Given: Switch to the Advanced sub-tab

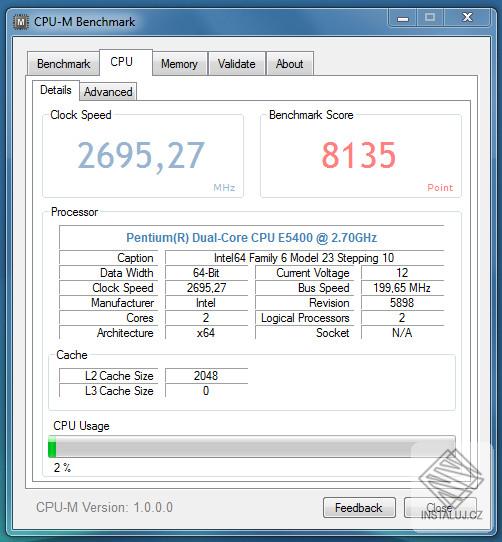Looking at the screenshot, I should [x=108, y=92].
